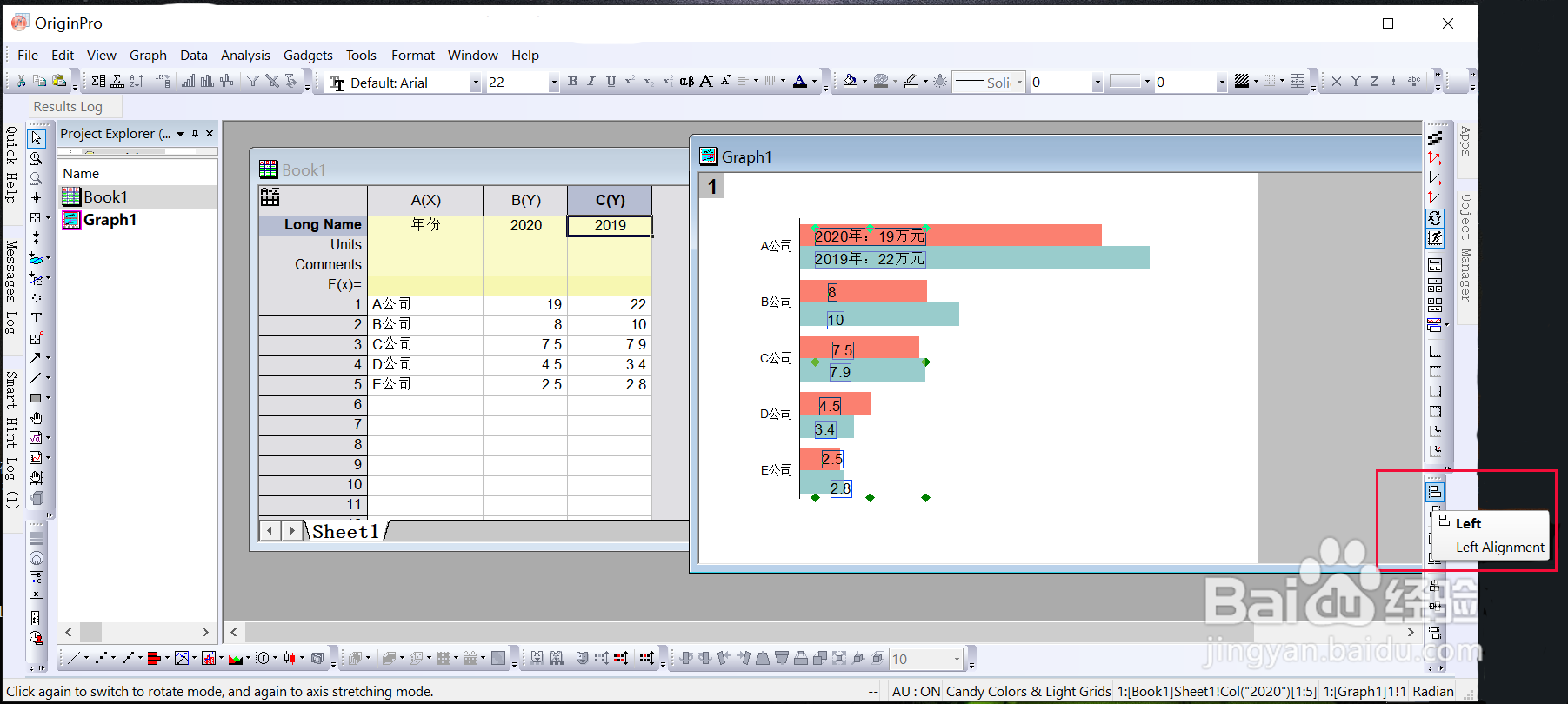Click the Results Log tab

tap(68, 106)
